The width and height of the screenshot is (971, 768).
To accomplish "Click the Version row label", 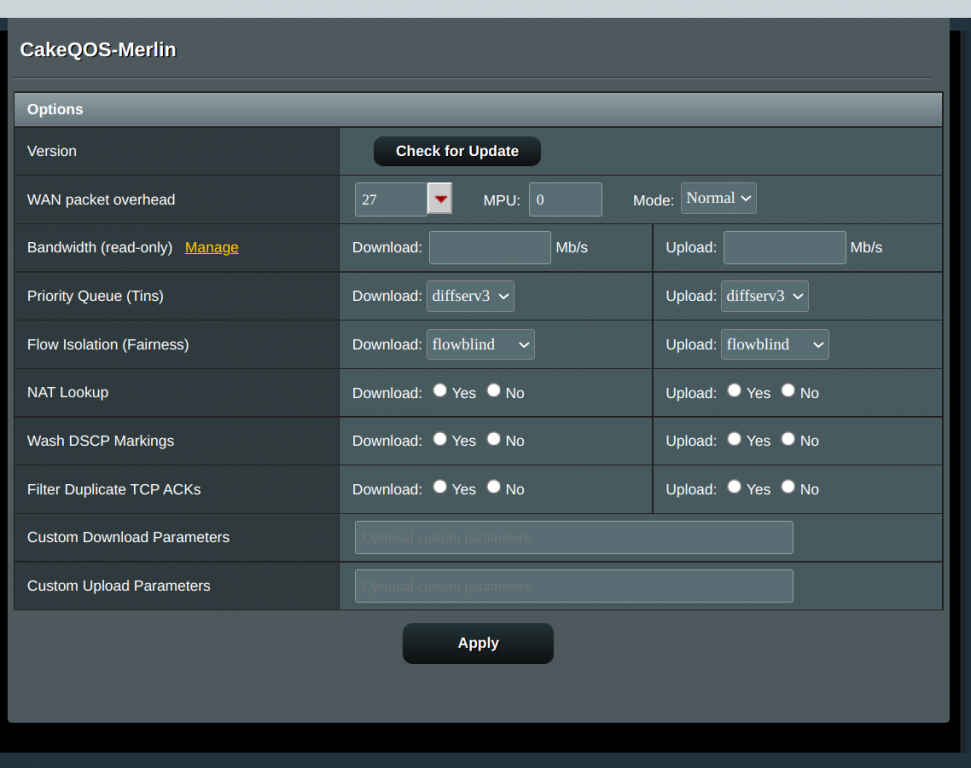I will point(52,151).
